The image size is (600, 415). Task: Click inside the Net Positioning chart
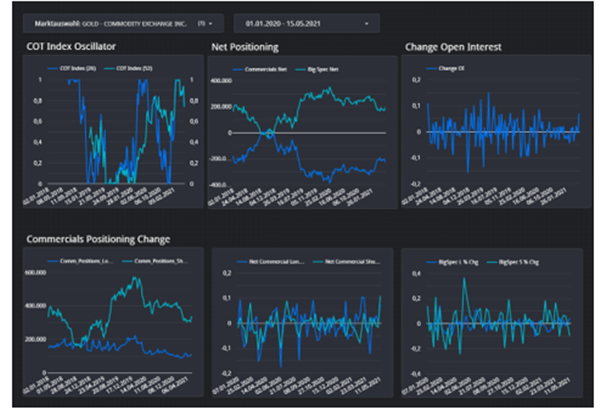(x=303, y=132)
